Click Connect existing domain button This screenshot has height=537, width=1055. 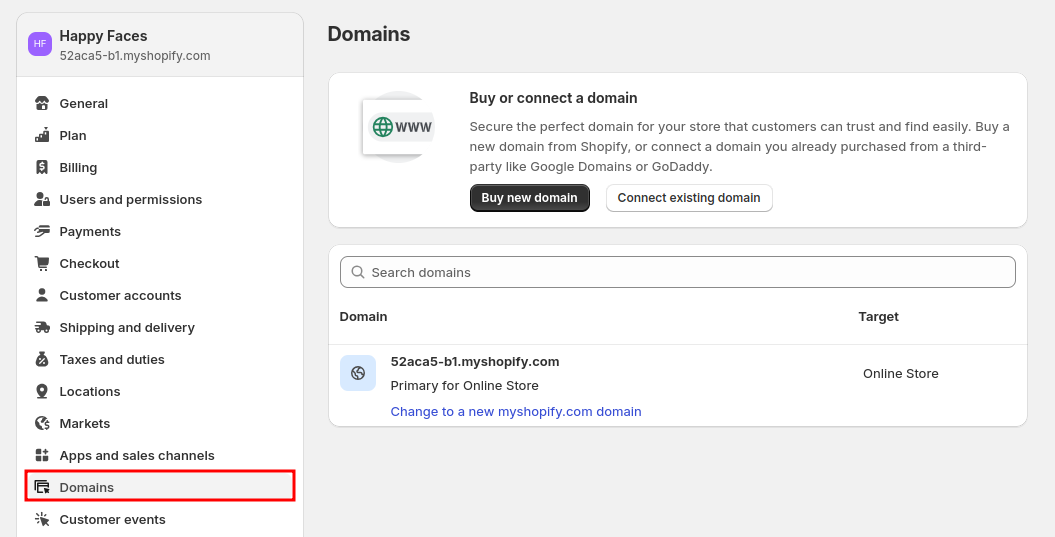(689, 198)
